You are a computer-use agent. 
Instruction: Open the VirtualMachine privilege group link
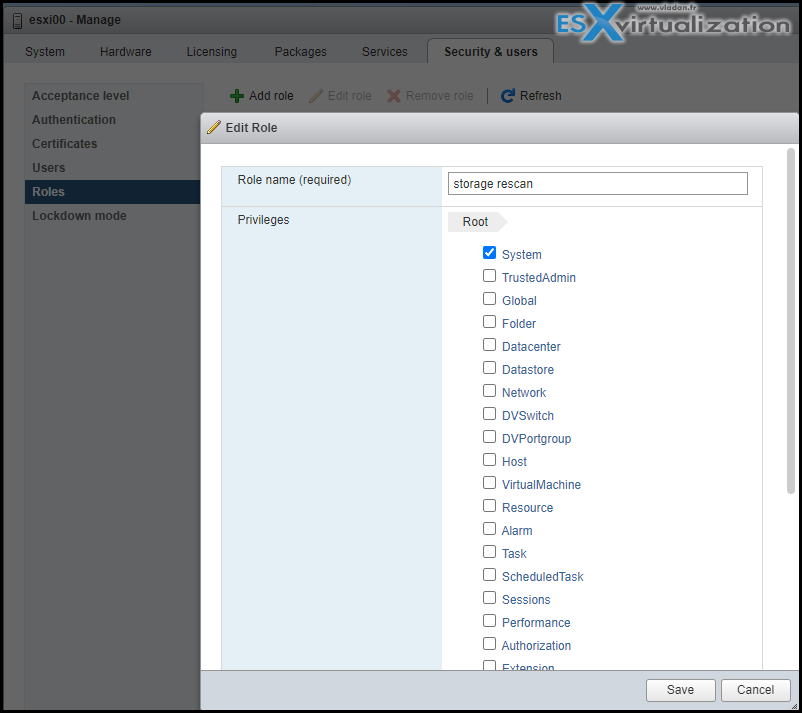coord(541,485)
